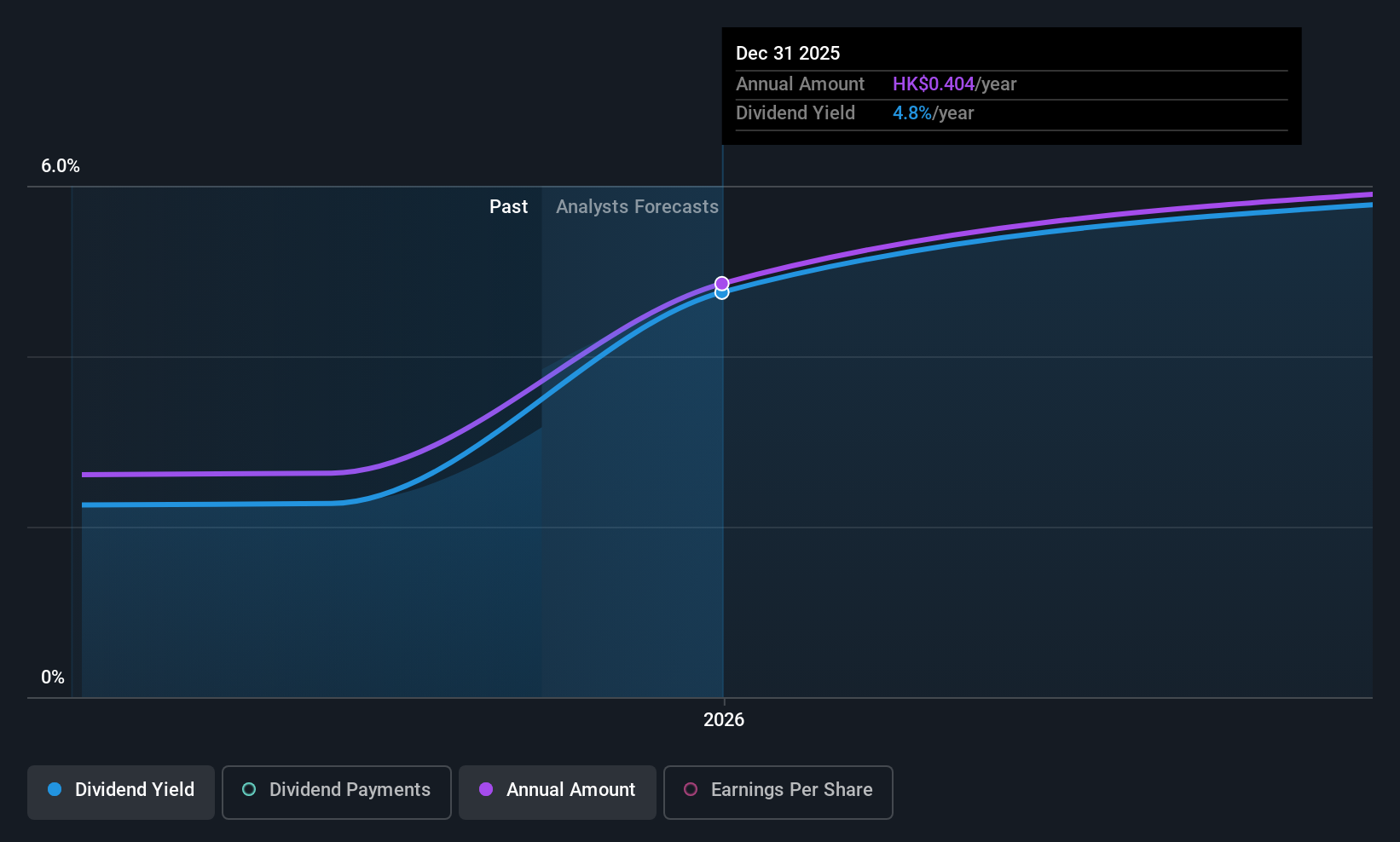Image resolution: width=1400 pixels, height=842 pixels.
Task: Click the 0% y-axis label
Action: 53,678
